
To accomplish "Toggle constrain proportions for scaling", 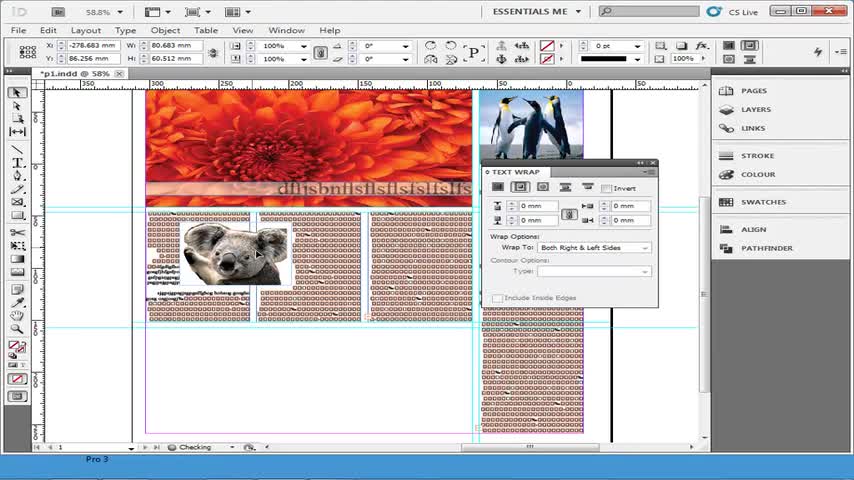I will tap(320, 52).
